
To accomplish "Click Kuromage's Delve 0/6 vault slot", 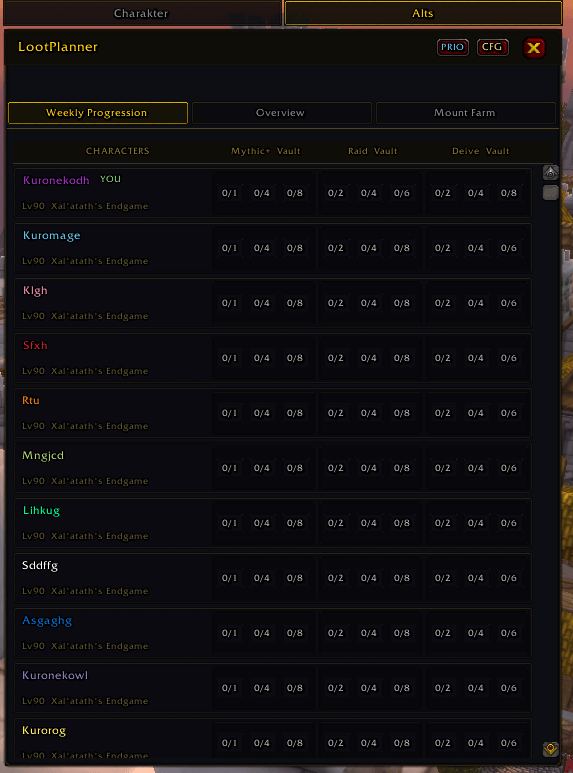I will pyautogui.click(x=508, y=248).
